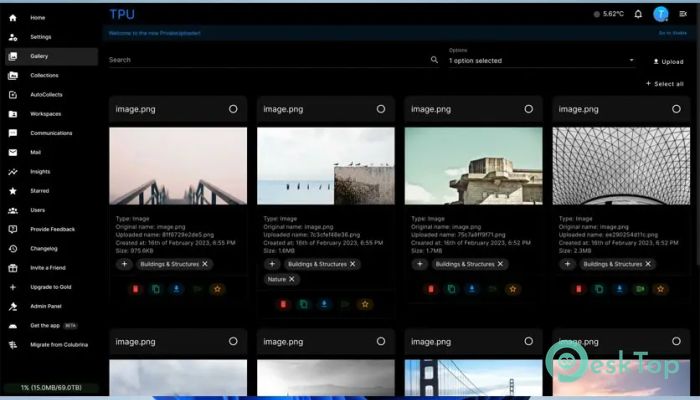Open Settings in the sidebar
This screenshot has width=700, height=400.
(x=51, y=37)
